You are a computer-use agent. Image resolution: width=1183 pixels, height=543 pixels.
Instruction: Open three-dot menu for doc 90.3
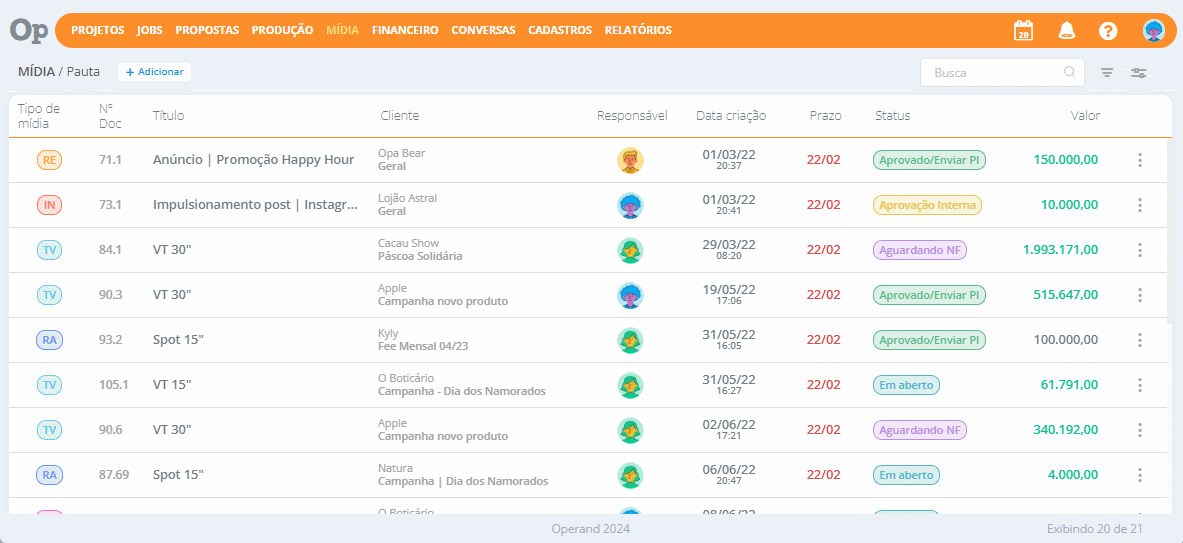pyautogui.click(x=1140, y=295)
